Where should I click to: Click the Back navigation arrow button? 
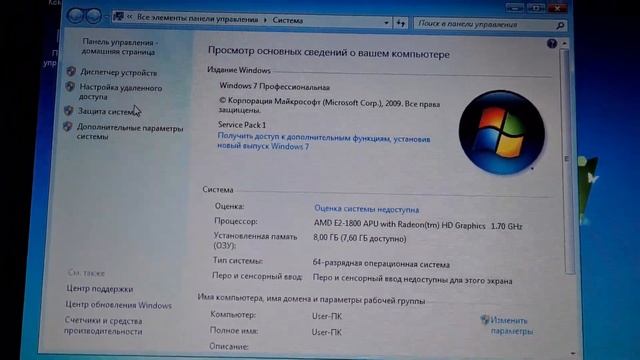tap(76, 16)
